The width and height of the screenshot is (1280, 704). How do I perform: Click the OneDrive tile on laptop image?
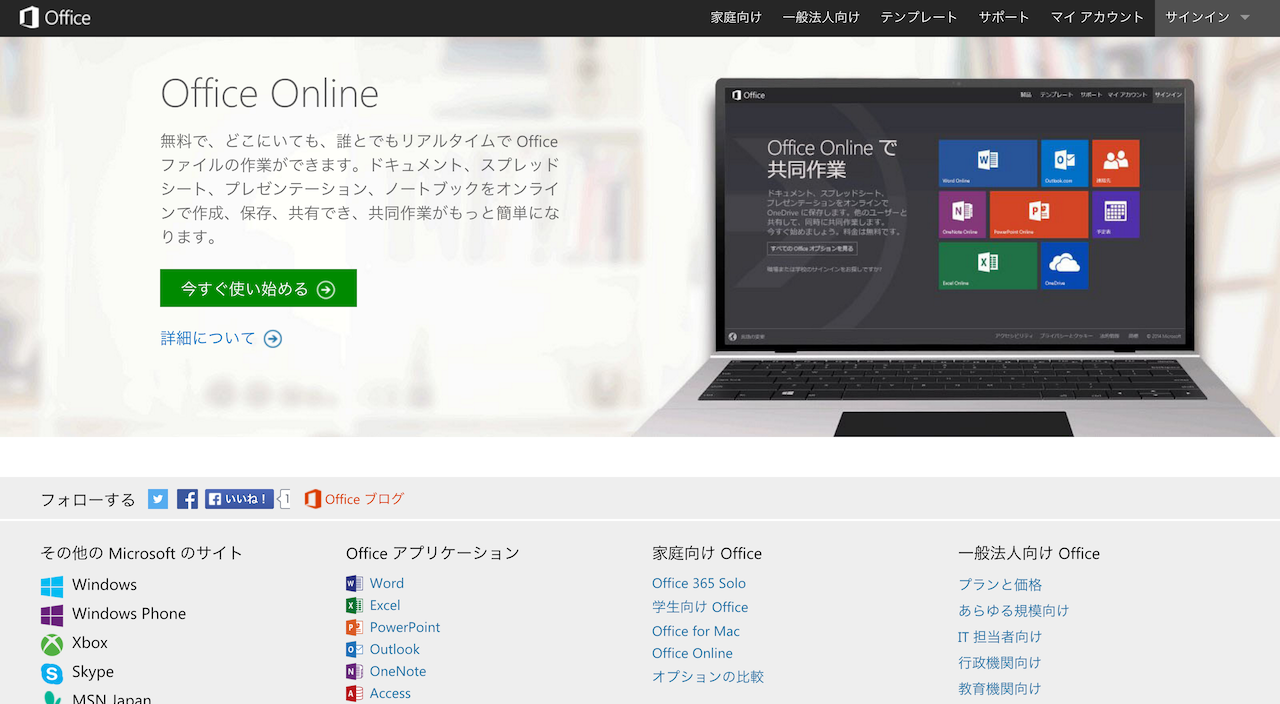coord(1064,265)
